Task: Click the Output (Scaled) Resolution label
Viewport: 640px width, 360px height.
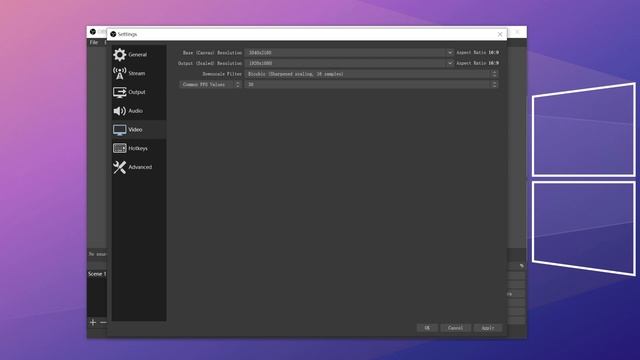Action: click(210, 63)
